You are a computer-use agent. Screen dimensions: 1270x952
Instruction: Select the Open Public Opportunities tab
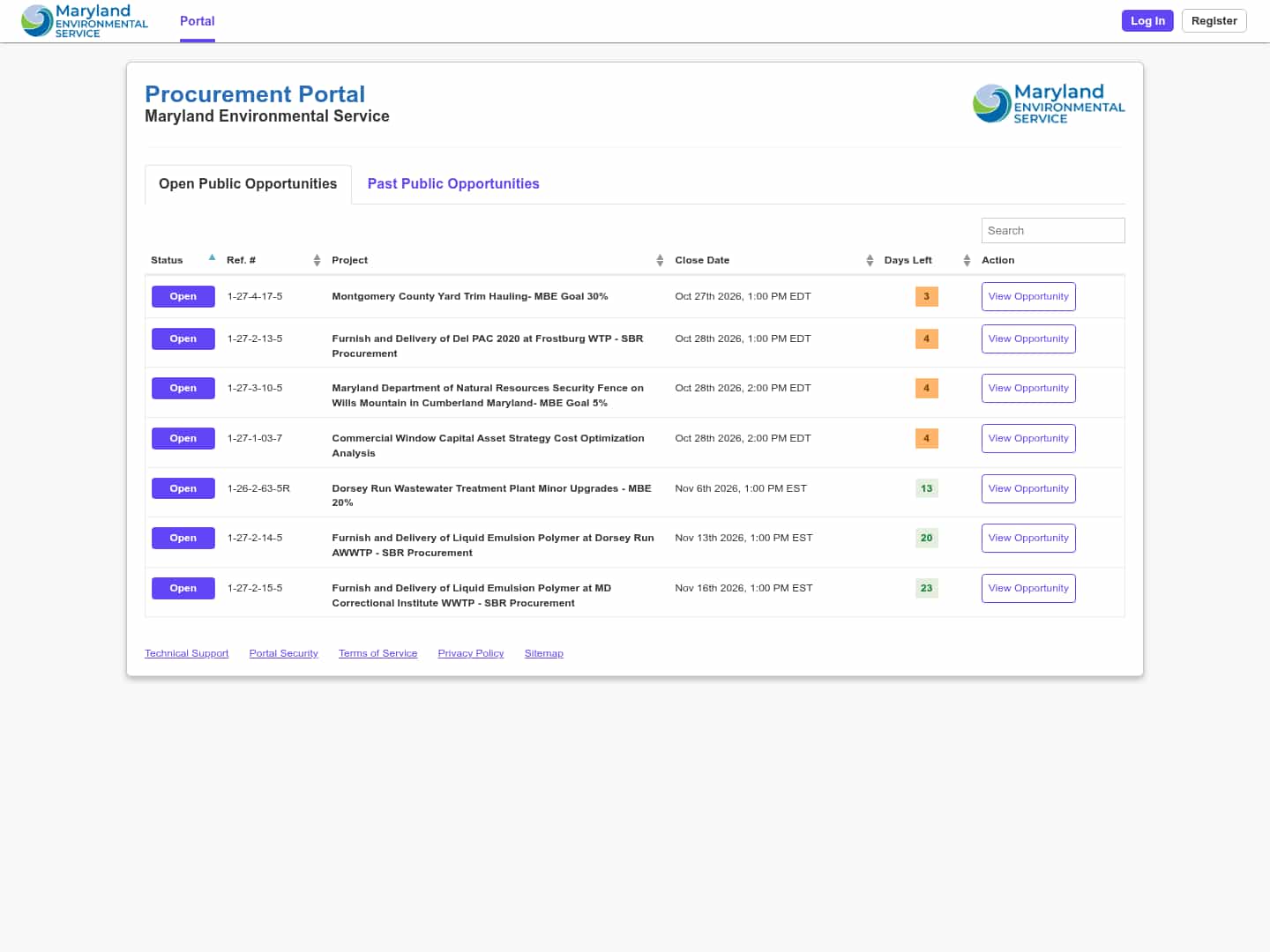coord(248,184)
